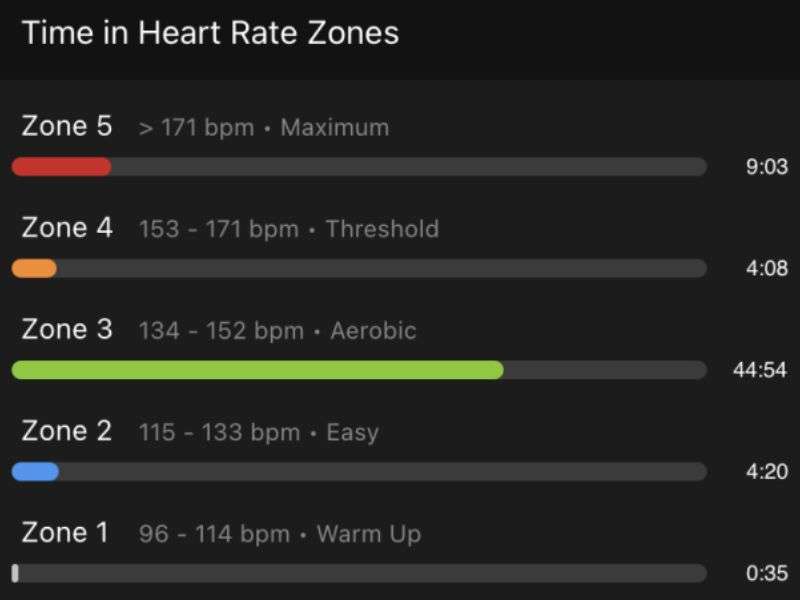
Task: Click the small white Zone 1 bar marker
Action: tap(15, 573)
